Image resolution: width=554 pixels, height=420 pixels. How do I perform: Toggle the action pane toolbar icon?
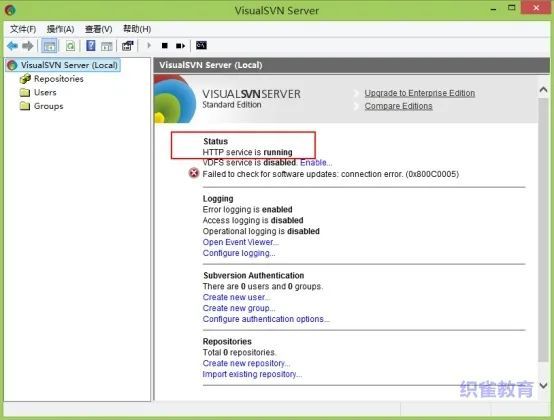tap(107, 46)
